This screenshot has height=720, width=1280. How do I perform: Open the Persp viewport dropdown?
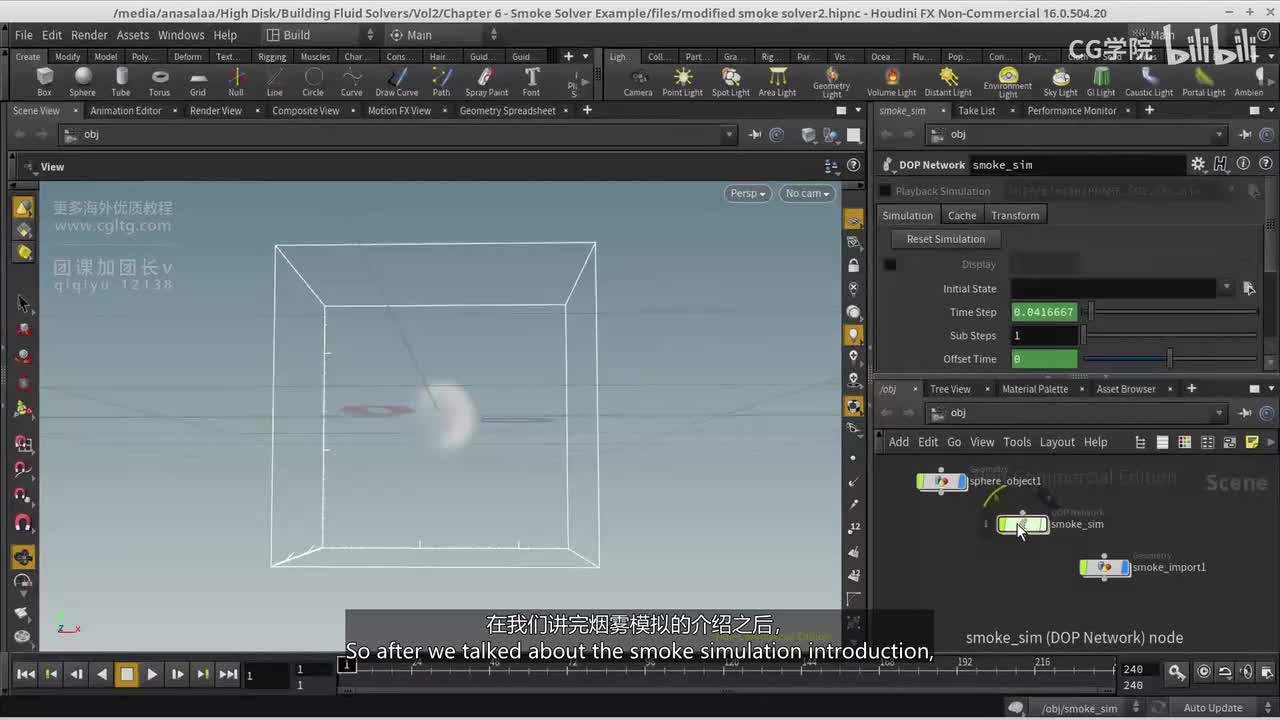click(747, 193)
